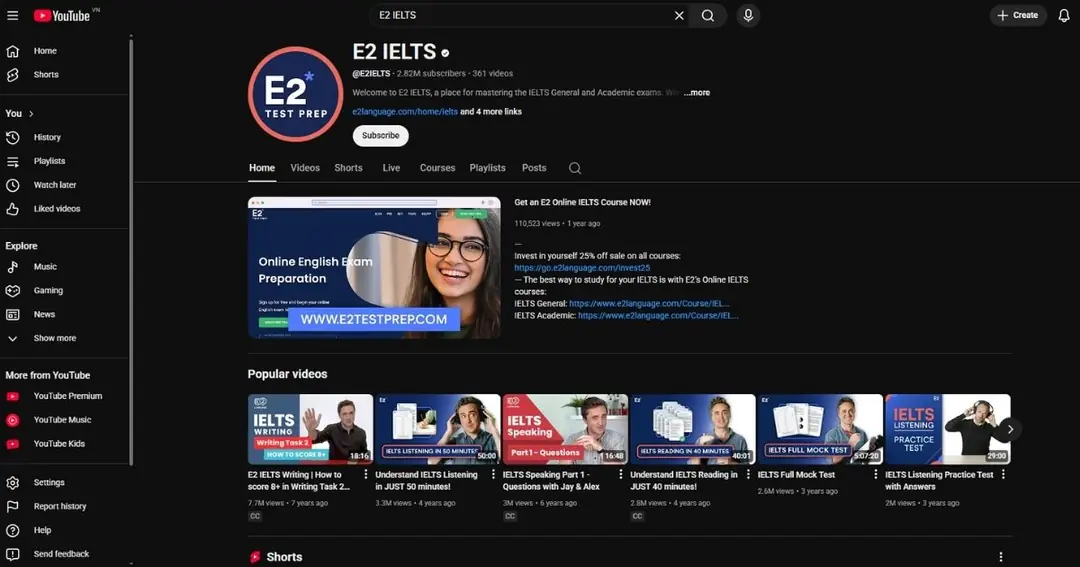1080x567 pixels.
Task: Open IELTS Full Mock Test thumbnail
Action: [820, 429]
